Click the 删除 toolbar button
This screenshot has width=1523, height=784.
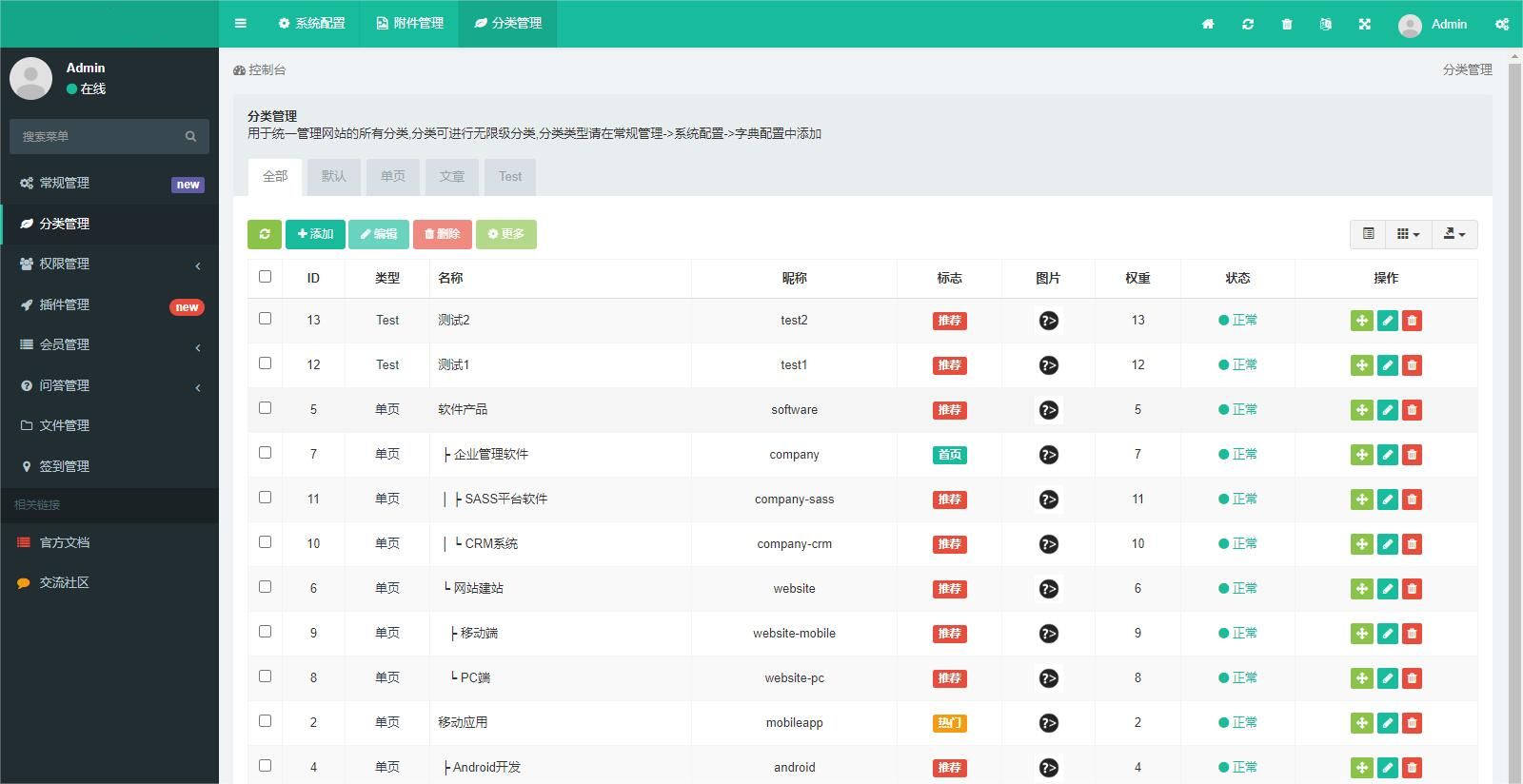tap(443, 234)
